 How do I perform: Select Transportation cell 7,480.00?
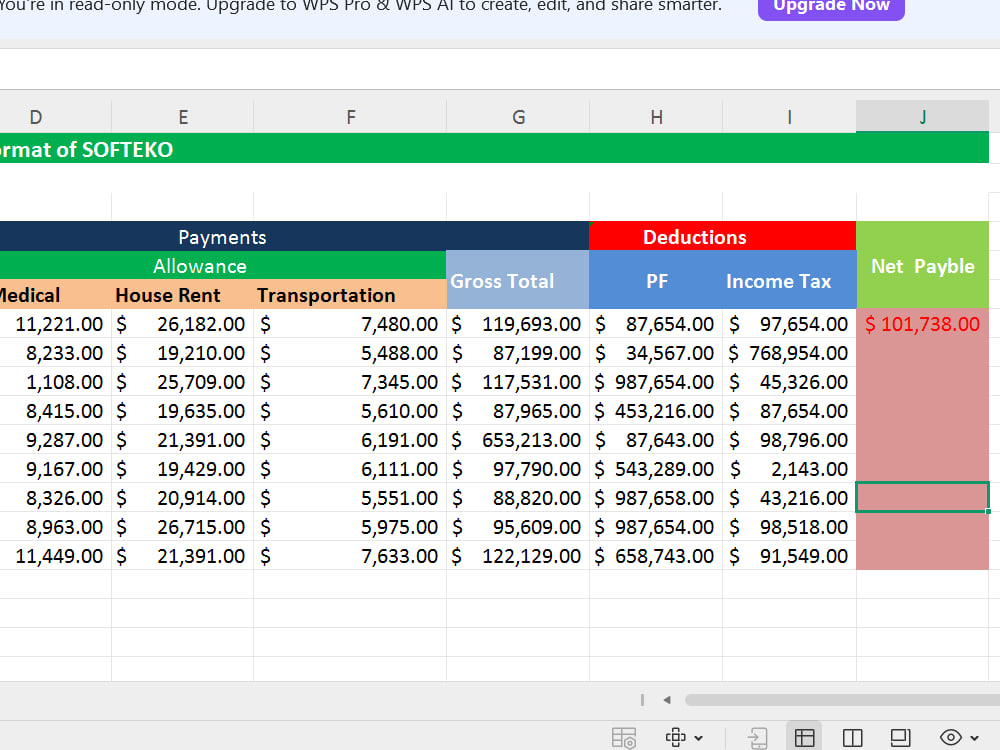[x=350, y=323]
